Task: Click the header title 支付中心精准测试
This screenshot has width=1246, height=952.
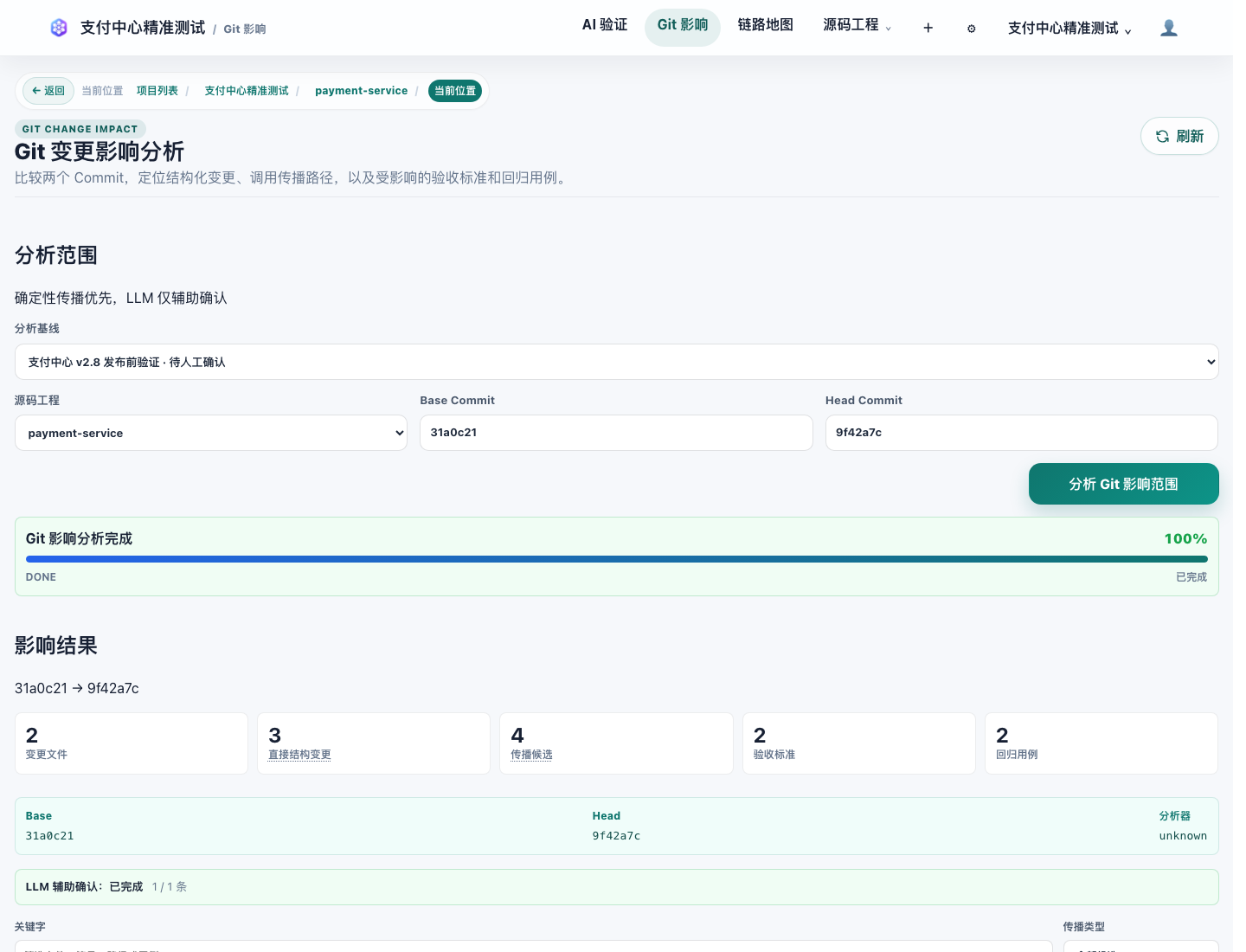Action: 143,28
